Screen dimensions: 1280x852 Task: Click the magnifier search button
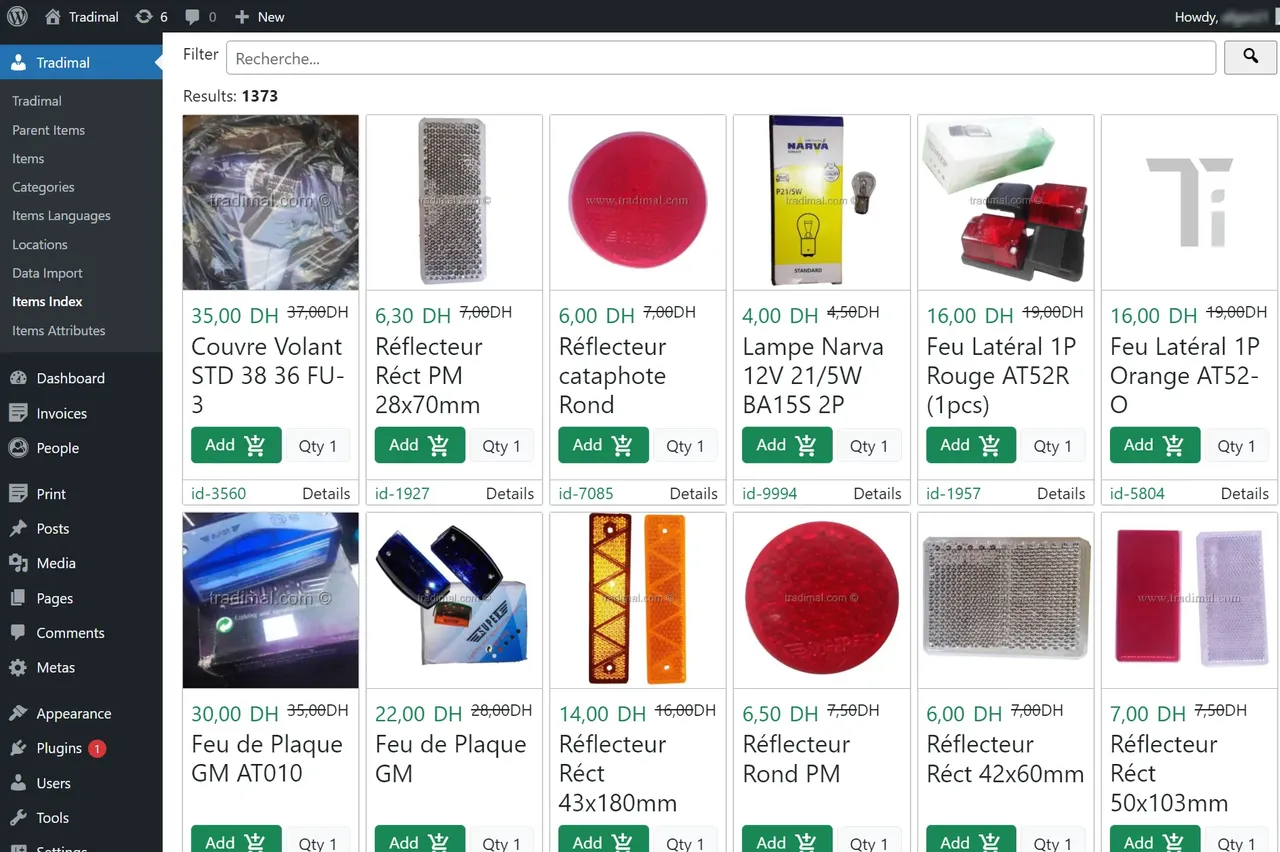pos(1250,58)
